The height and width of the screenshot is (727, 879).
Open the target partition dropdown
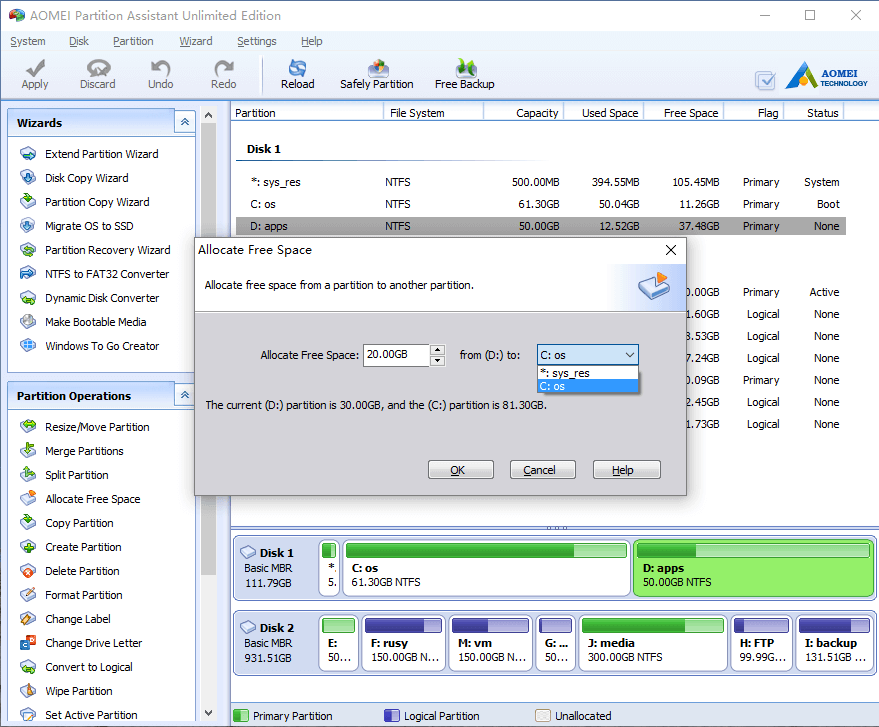tap(587, 355)
